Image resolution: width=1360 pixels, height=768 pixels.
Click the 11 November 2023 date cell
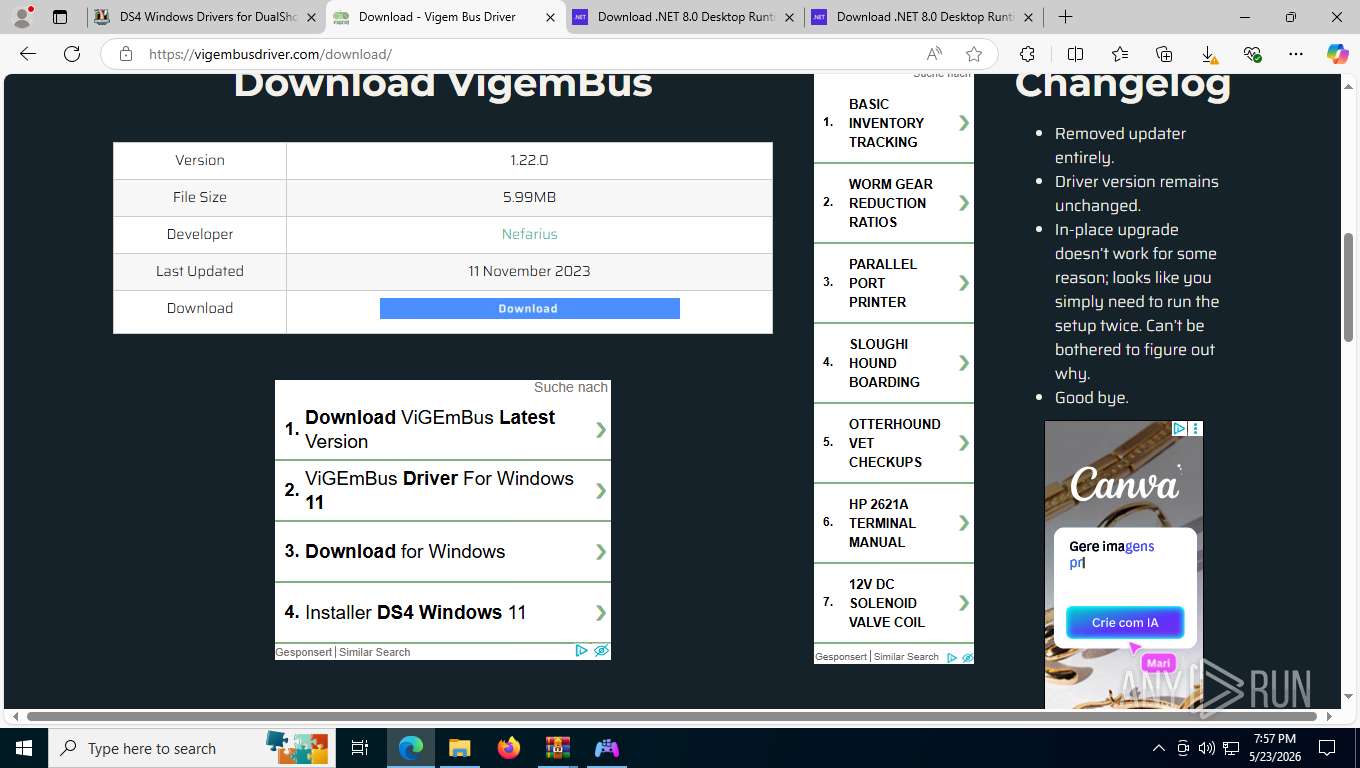coord(529,271)
